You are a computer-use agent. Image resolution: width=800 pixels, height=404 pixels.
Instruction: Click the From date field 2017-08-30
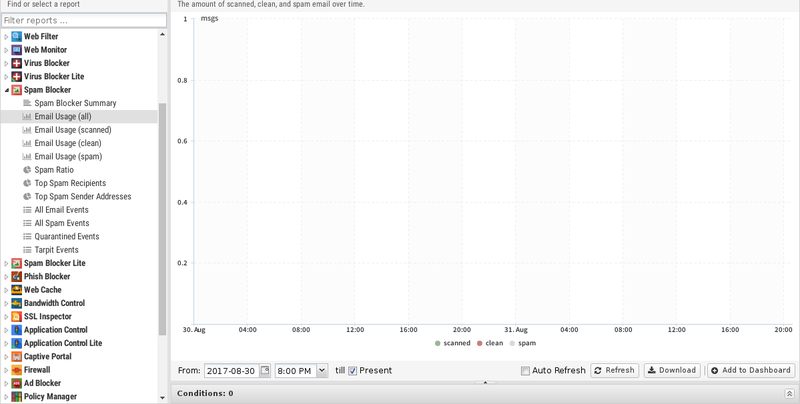(232, 371)
